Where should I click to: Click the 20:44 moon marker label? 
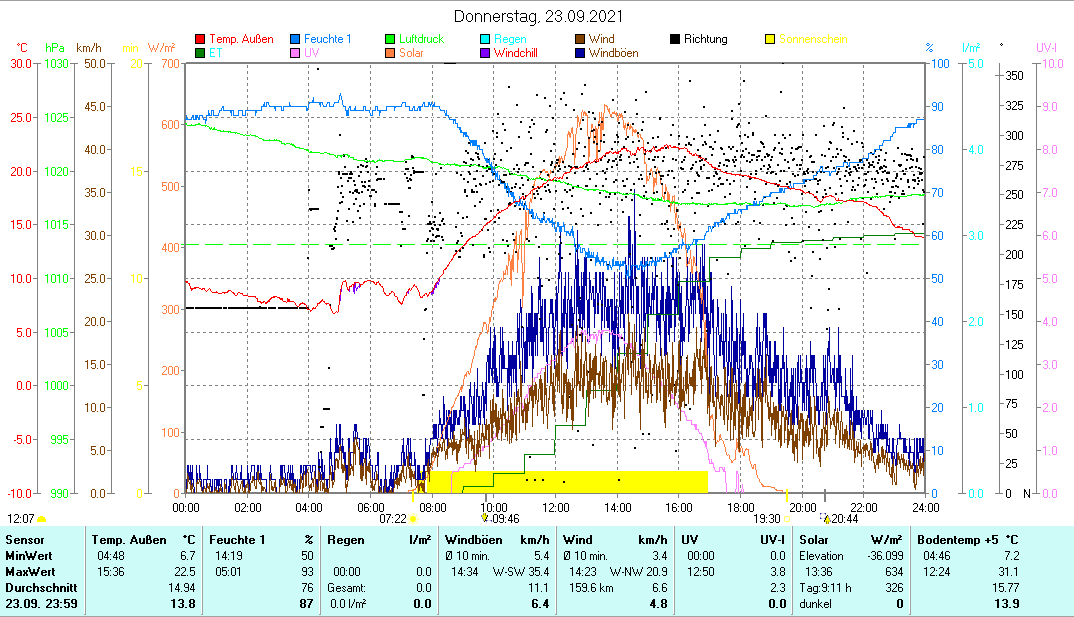(844, 518)
